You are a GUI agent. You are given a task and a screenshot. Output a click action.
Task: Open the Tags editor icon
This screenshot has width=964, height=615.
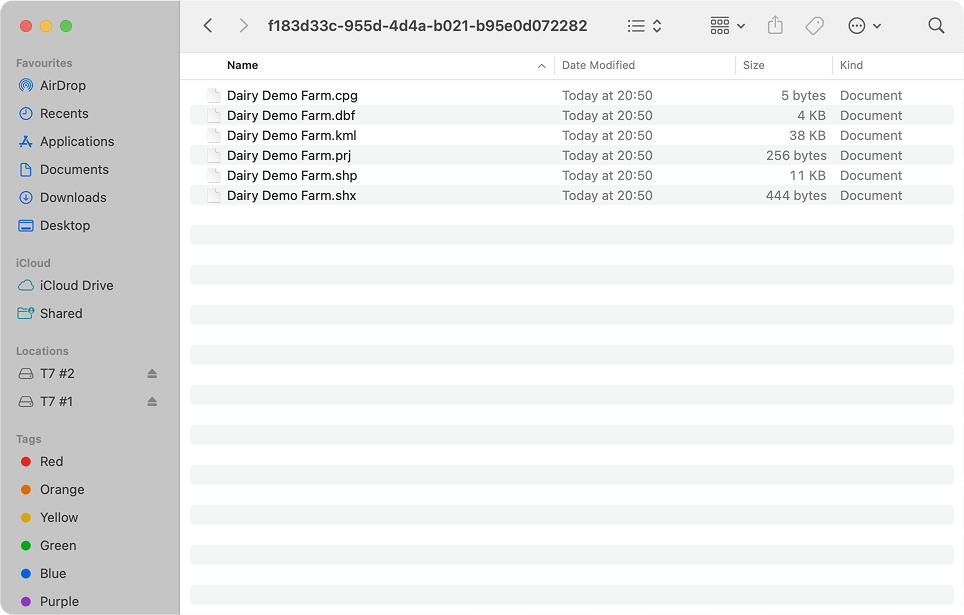815,26
